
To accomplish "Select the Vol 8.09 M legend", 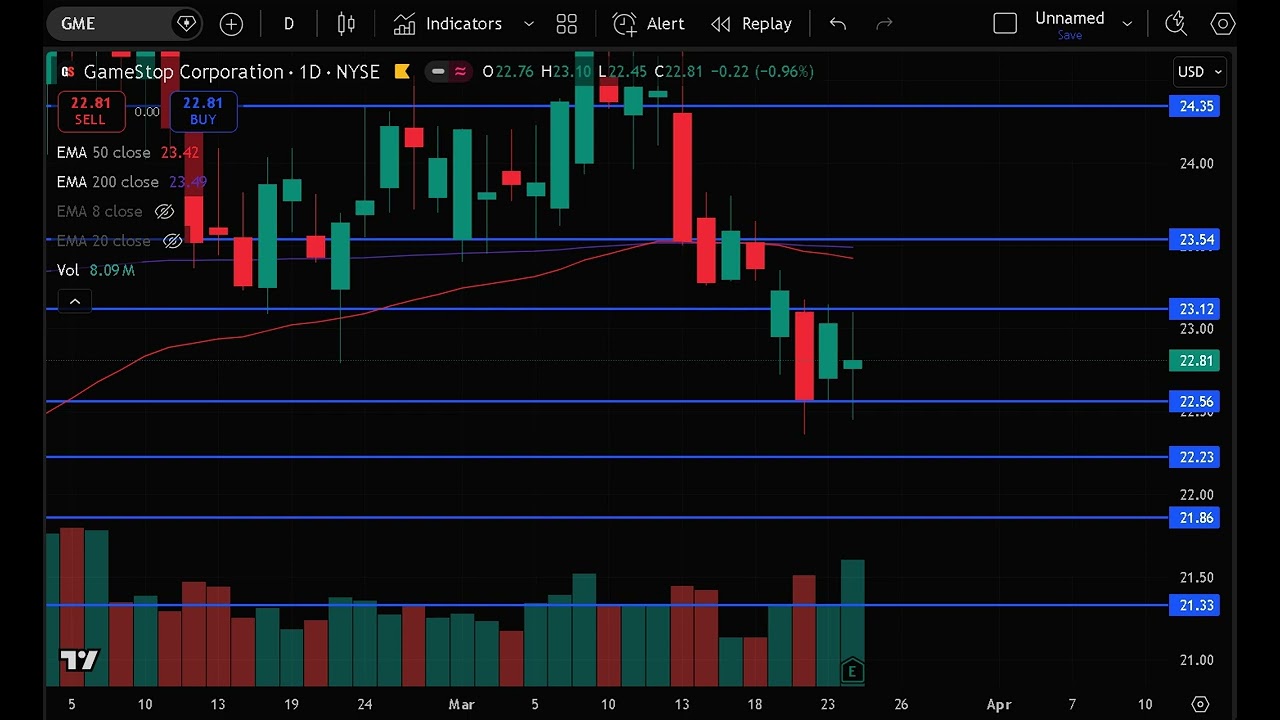I will click(96, 270).
